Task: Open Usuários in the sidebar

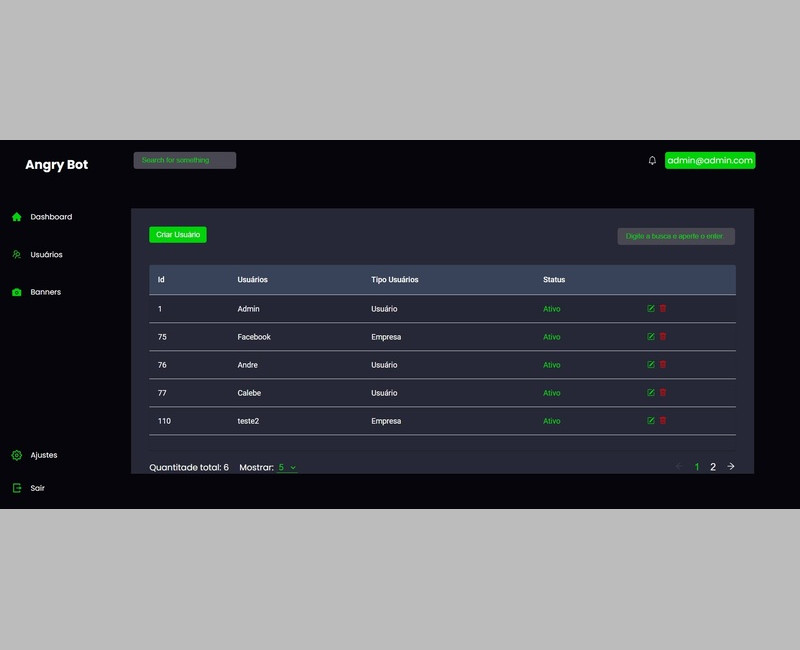Action: pos(46,255)
